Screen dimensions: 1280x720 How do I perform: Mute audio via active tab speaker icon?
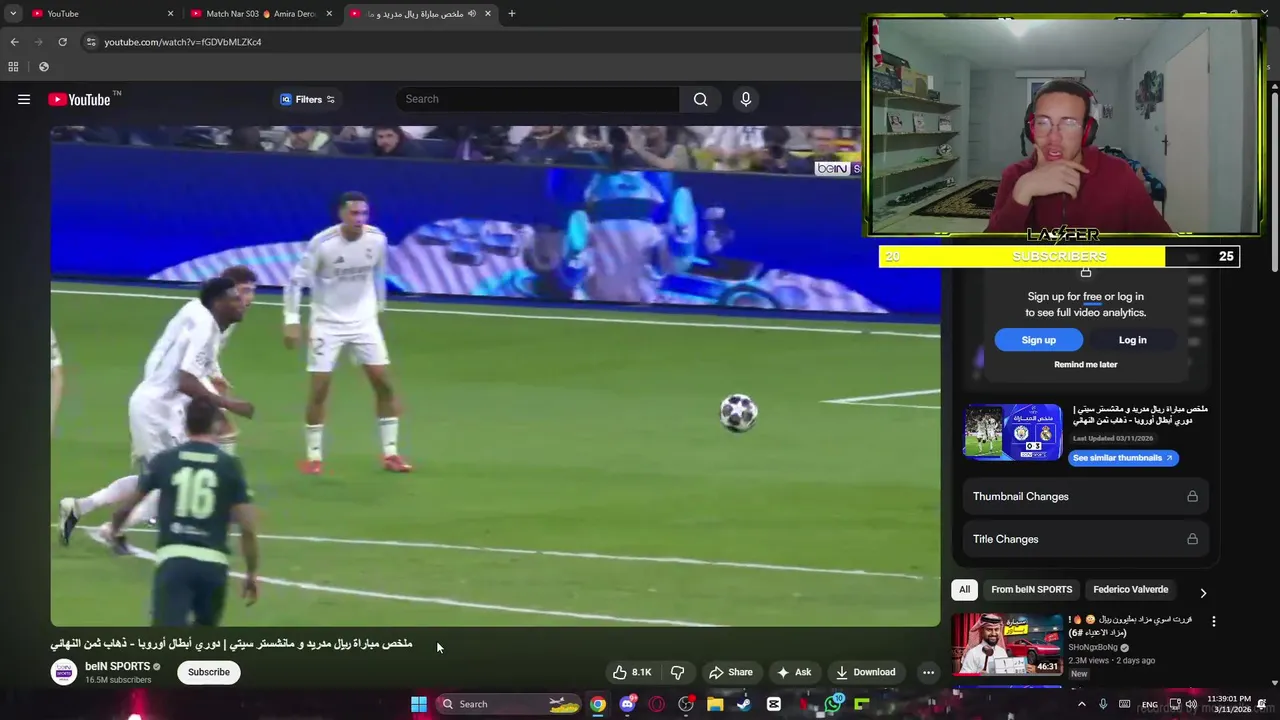[x=472, y=14]
